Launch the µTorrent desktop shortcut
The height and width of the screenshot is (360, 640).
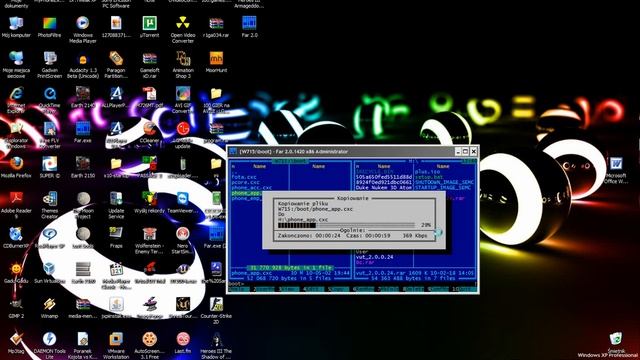[149, 27]
